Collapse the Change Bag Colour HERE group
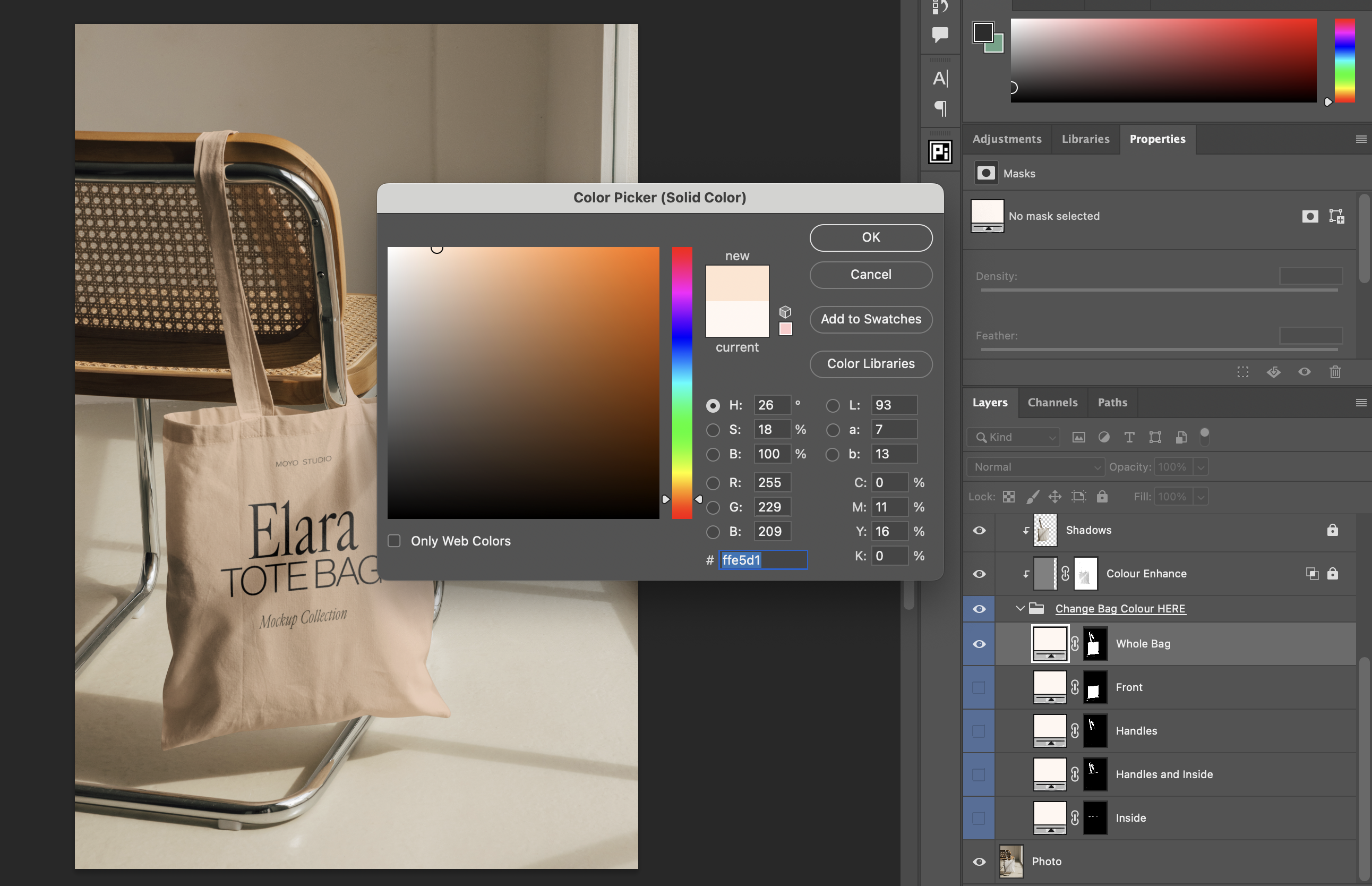Viewport: 1372px width, 886px height. pyautogui.click(x=1020, y=609)
